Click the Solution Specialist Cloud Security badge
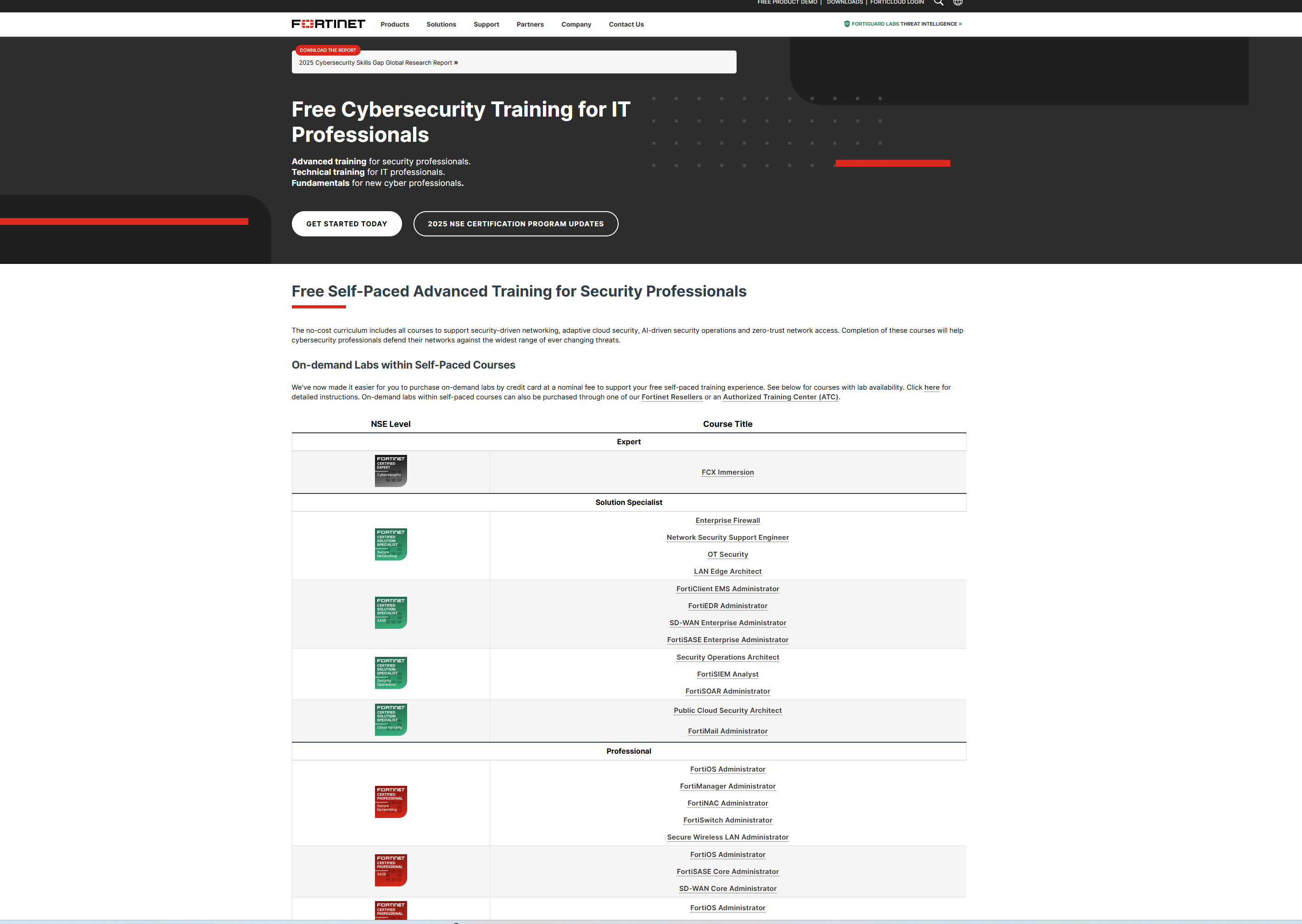Screen dimensions: 1302x924 coord(391,720)
